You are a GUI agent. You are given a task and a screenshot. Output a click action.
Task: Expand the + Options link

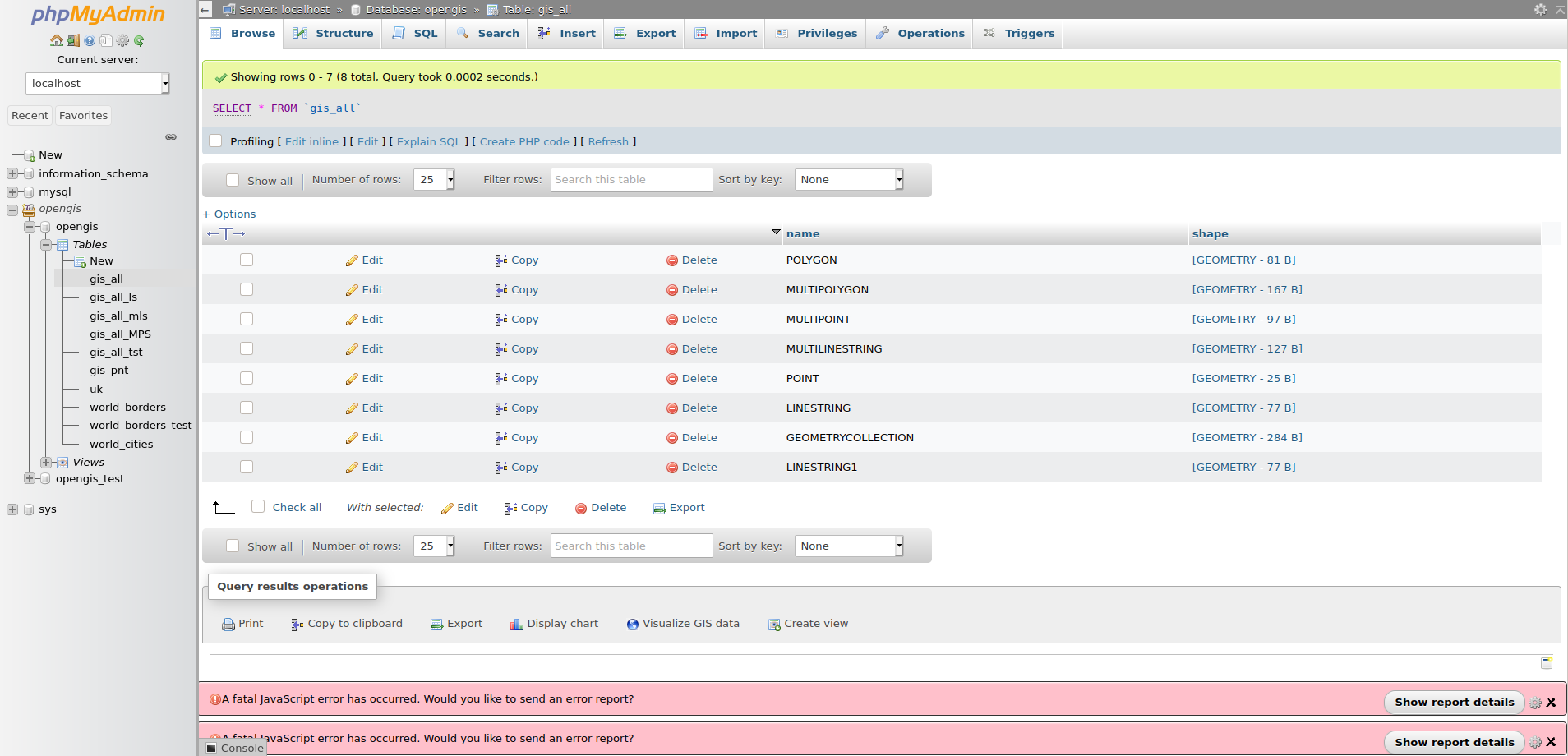click(229, 214)
